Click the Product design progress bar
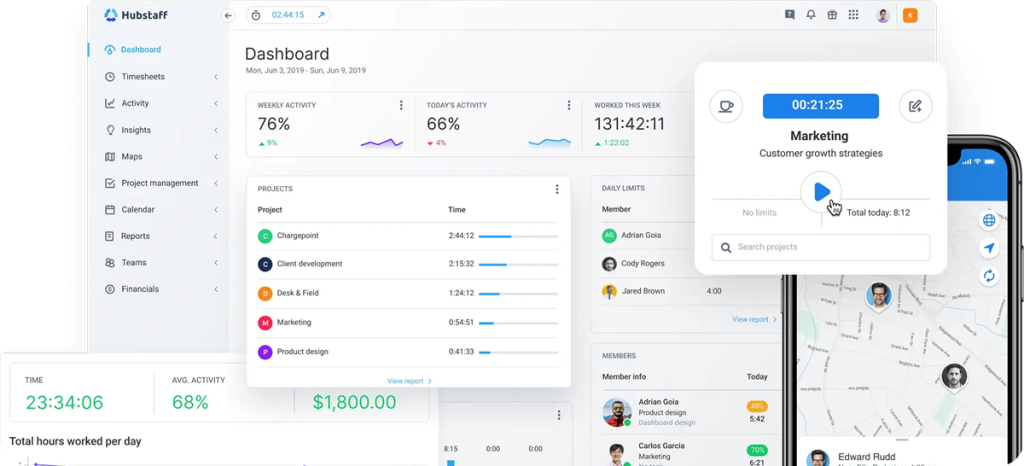Viewport: 1024px width, 466px height. pos(519,352)
